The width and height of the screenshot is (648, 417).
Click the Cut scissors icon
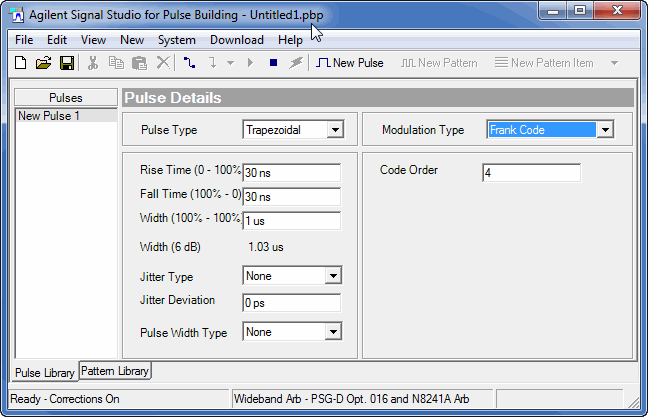93,63
